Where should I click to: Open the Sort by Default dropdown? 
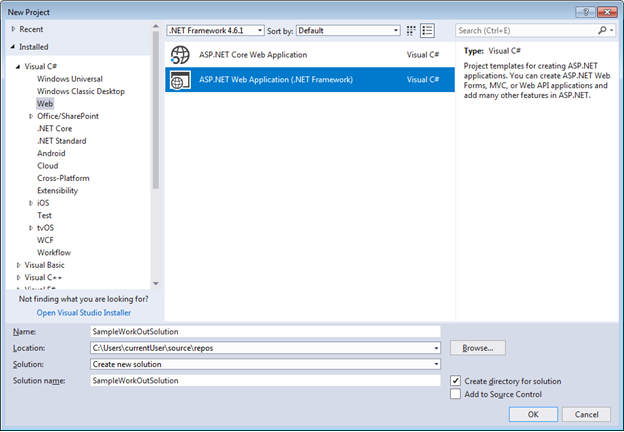point(348,30)
